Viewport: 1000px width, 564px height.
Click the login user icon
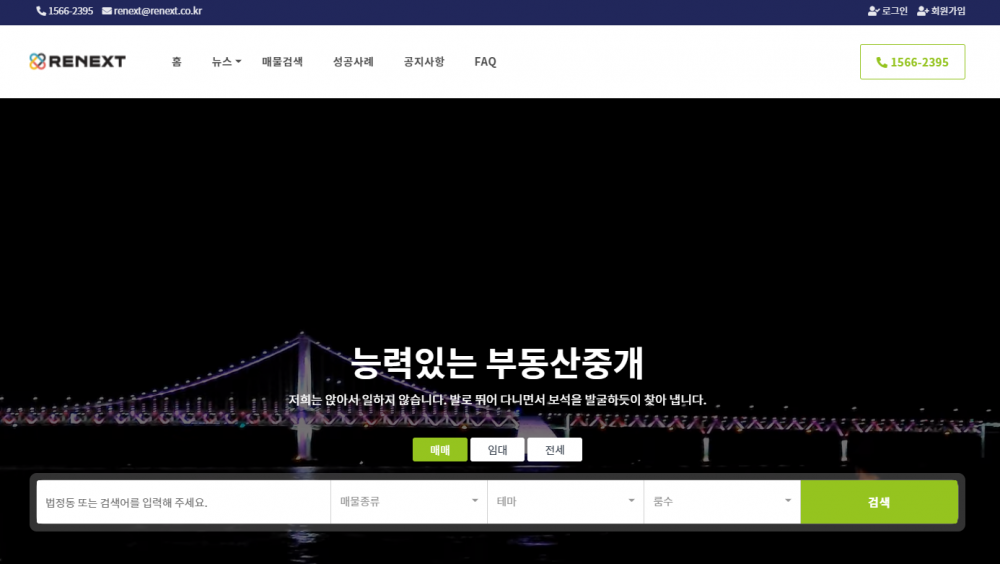[874, 11]
